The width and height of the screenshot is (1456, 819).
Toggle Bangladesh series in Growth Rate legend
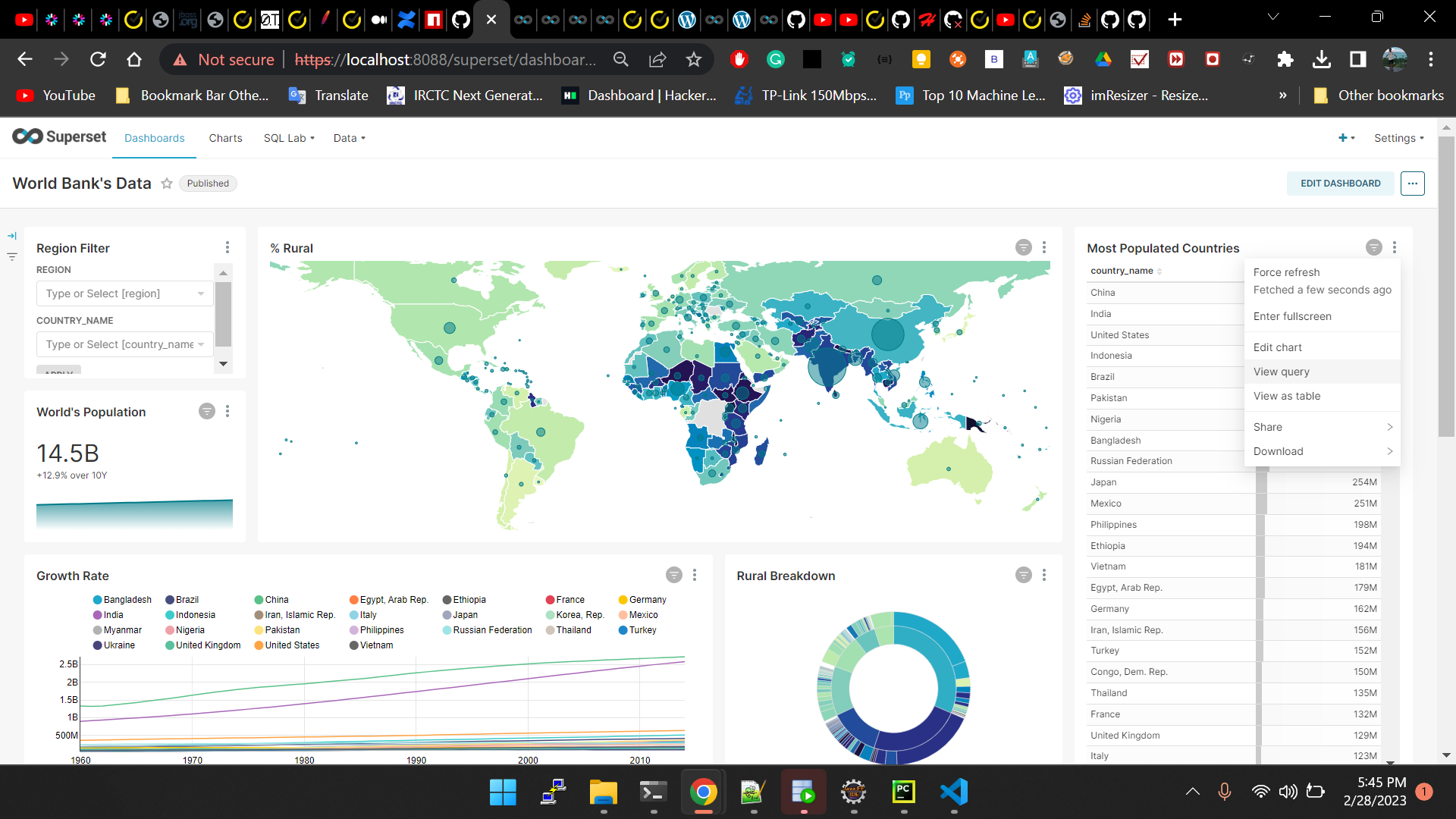tap(122, 600)
